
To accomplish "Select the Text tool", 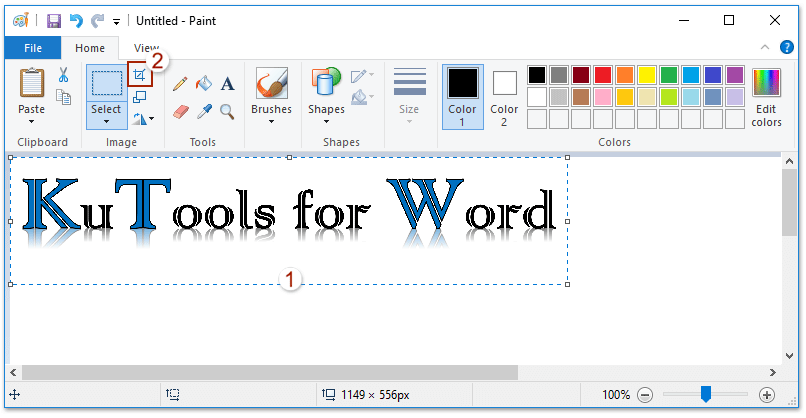I will (228, 83).
